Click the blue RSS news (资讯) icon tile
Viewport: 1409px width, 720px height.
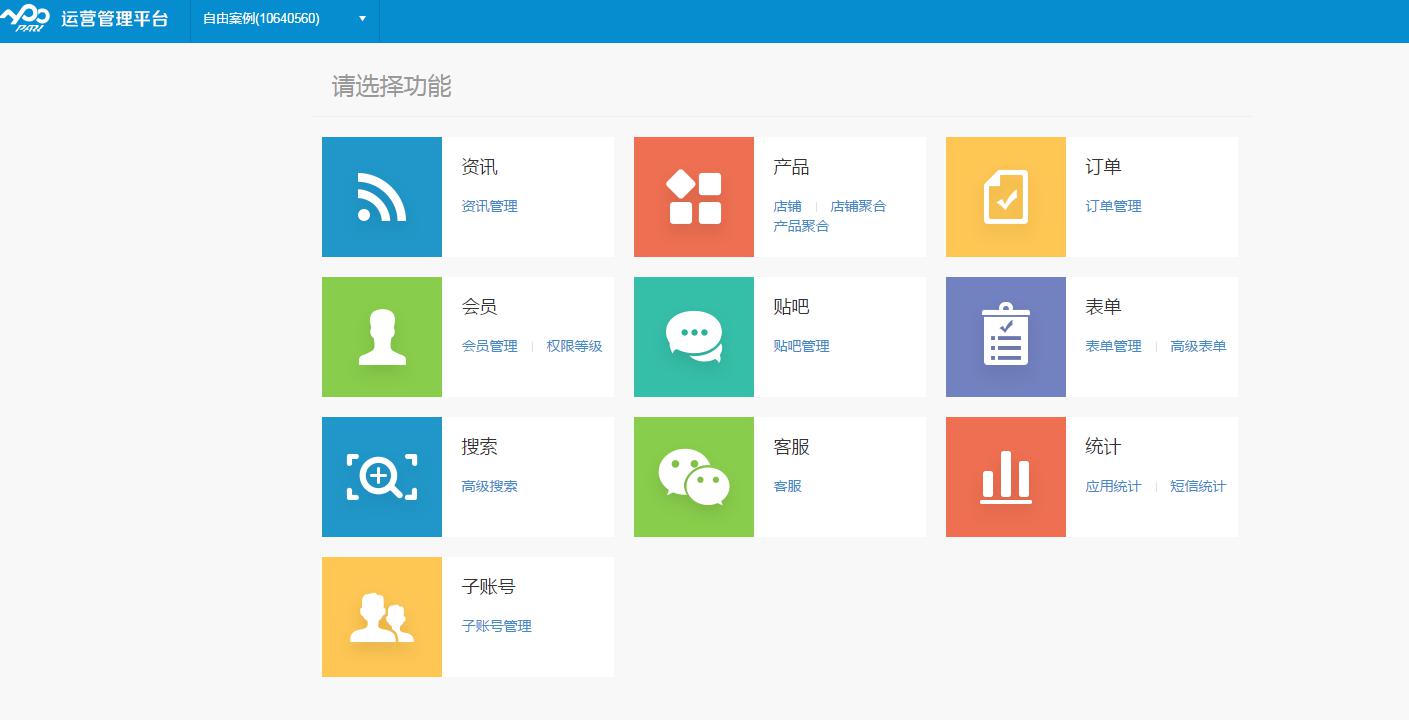click(381, 197)
